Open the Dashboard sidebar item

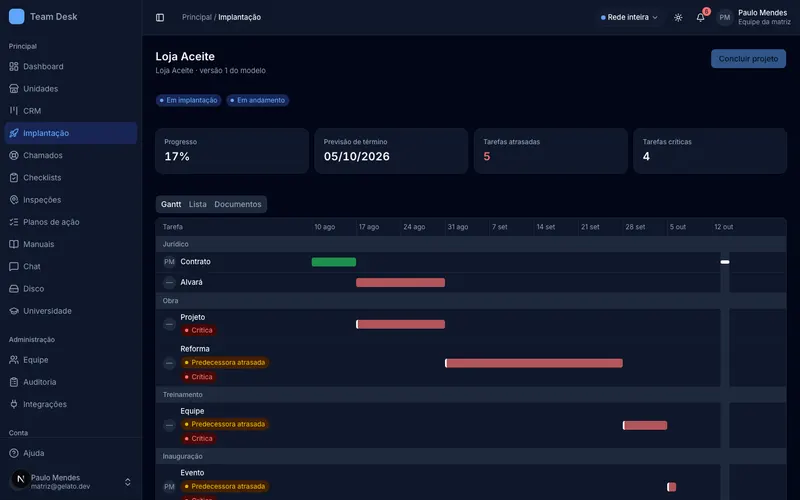[70, 66]
